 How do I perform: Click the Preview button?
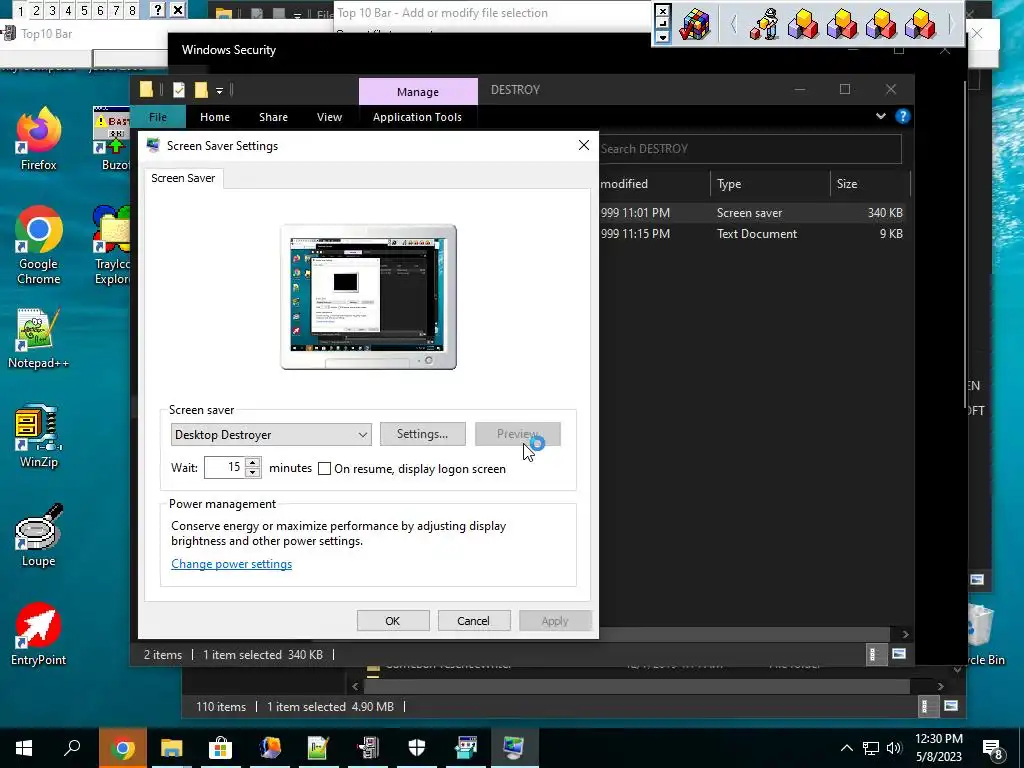(518, 434)
